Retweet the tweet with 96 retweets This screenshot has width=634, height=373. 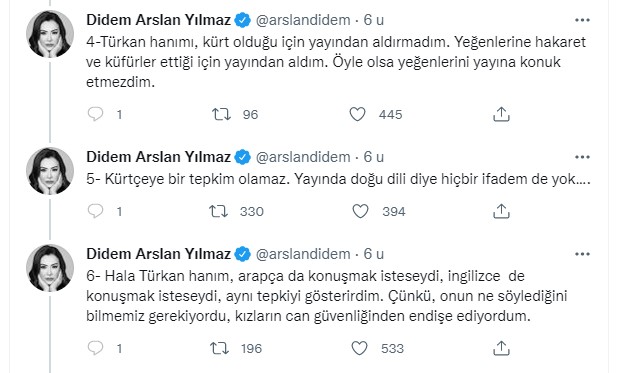tap(222, 114)
